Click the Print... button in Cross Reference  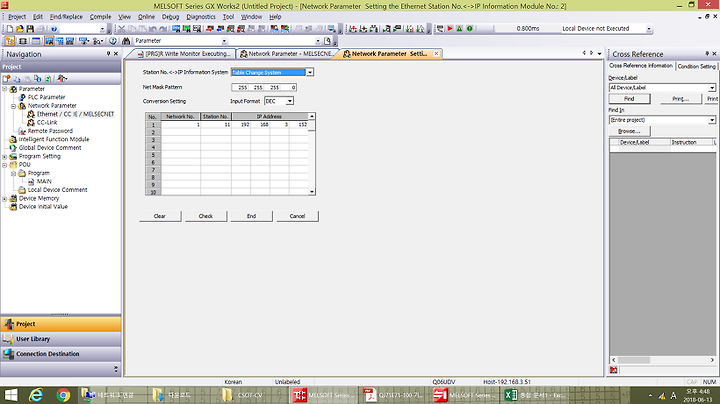[x=681, y=99]
